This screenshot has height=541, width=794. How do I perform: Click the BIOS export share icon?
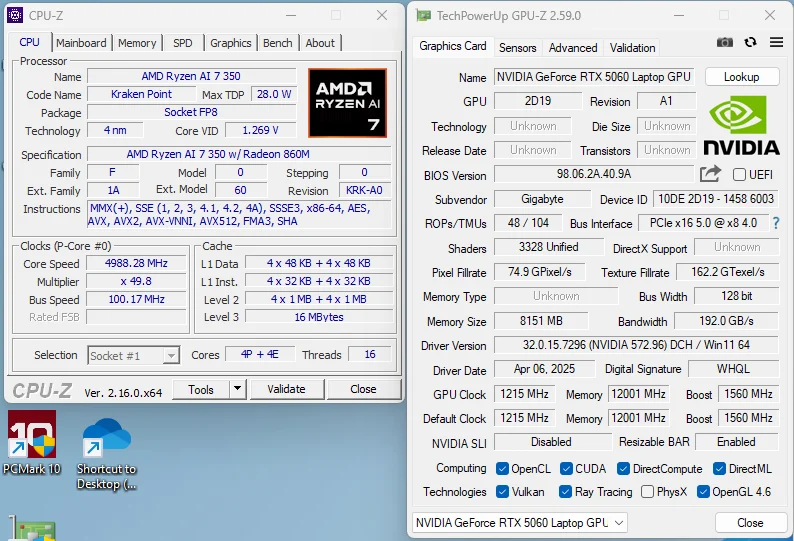point(710,174)
